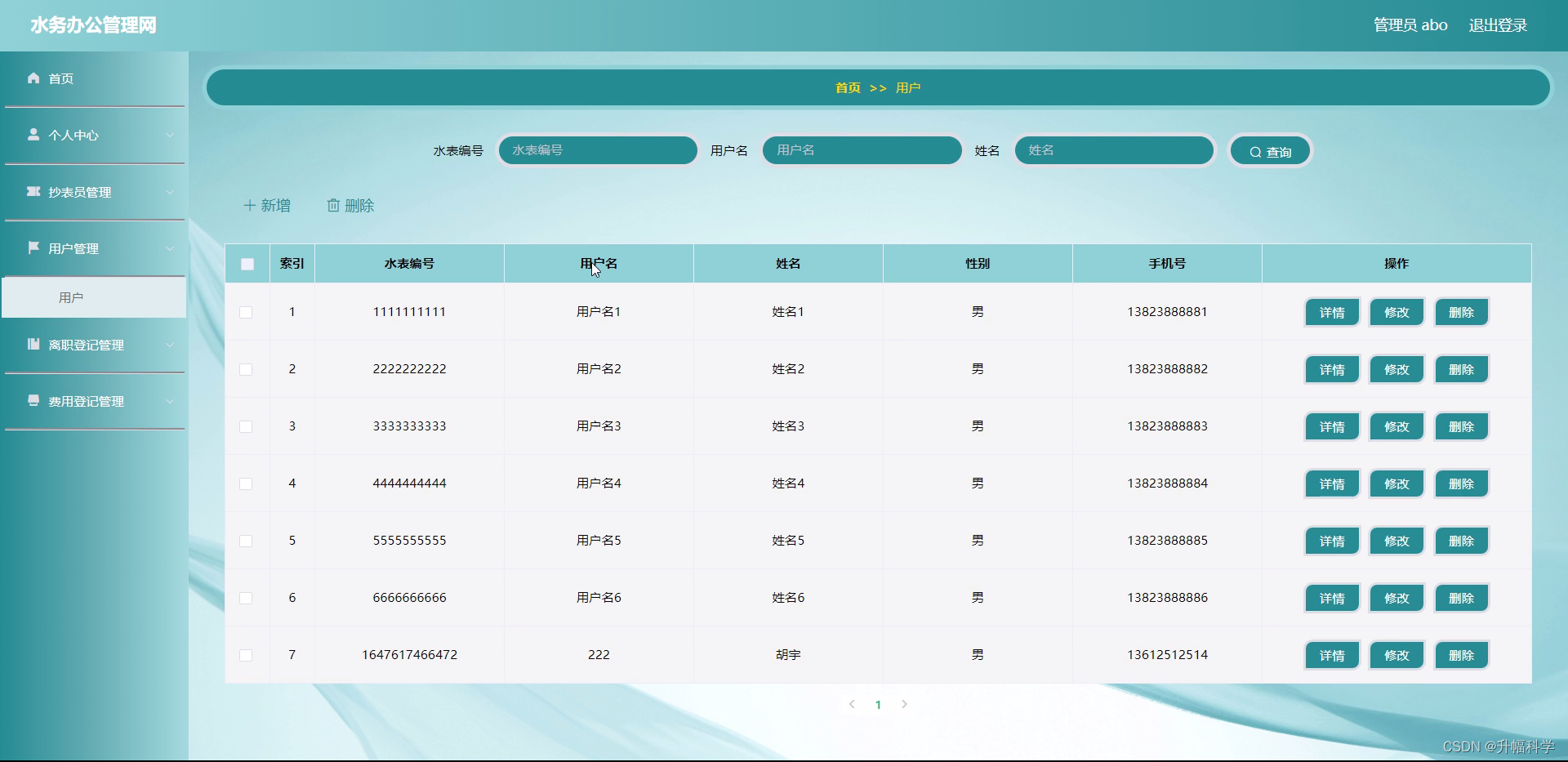
Task: Select the 首页 home icon in sidebar
Action: 33,78
